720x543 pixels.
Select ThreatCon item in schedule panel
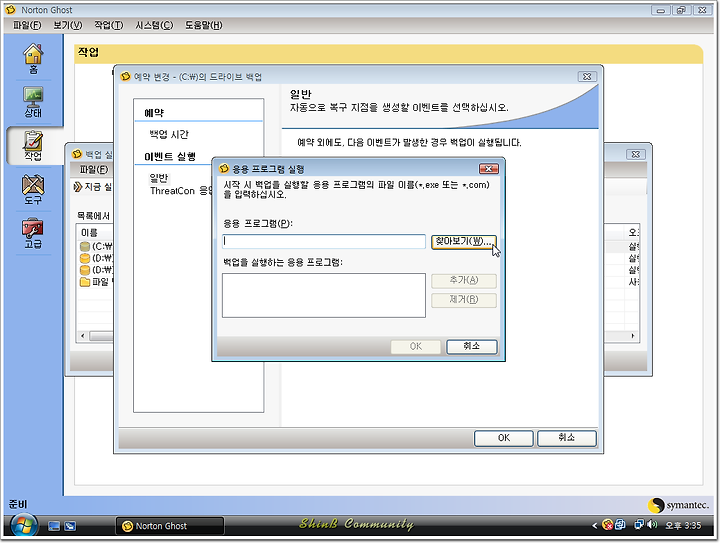pos(180,191)
